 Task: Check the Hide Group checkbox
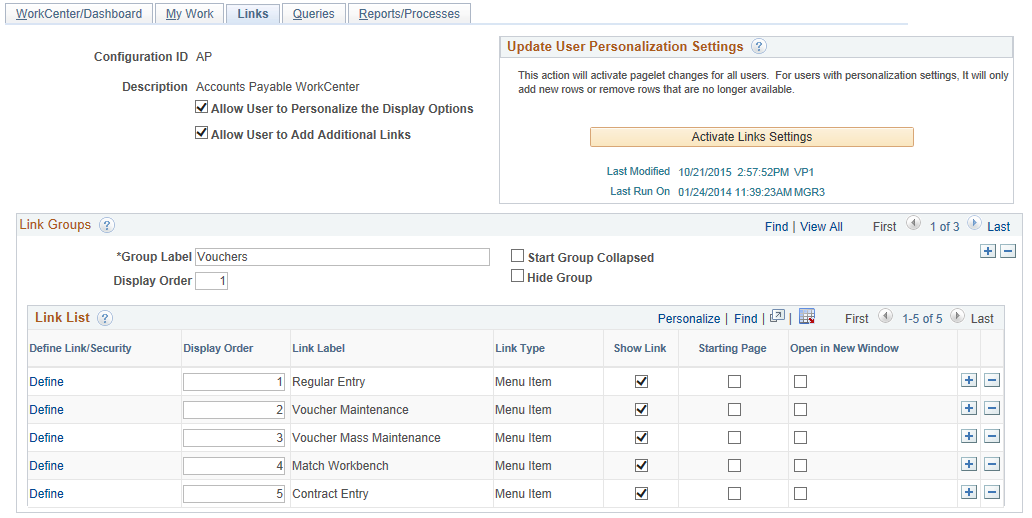518,277
